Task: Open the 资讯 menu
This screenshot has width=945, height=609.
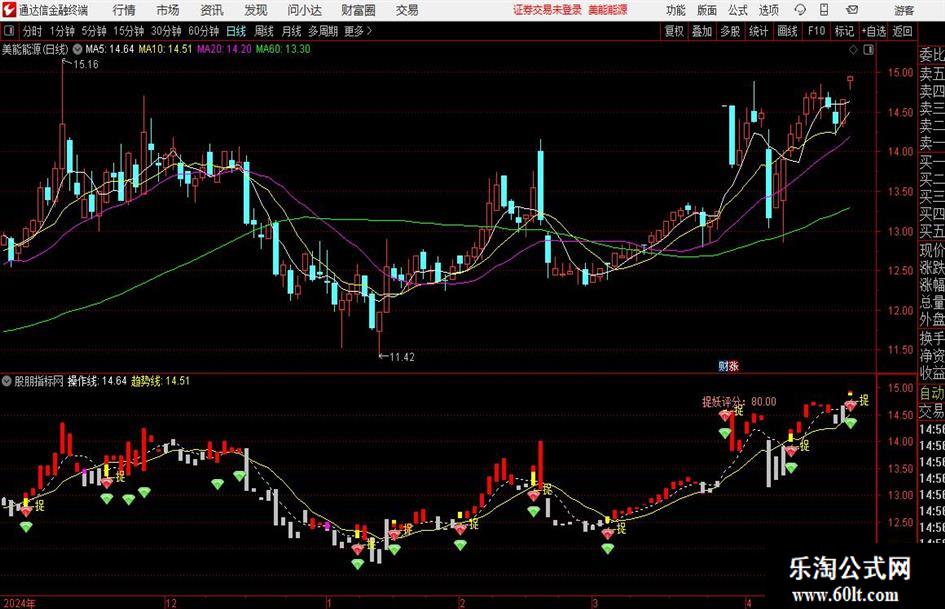Action: [x=212, y=10]
